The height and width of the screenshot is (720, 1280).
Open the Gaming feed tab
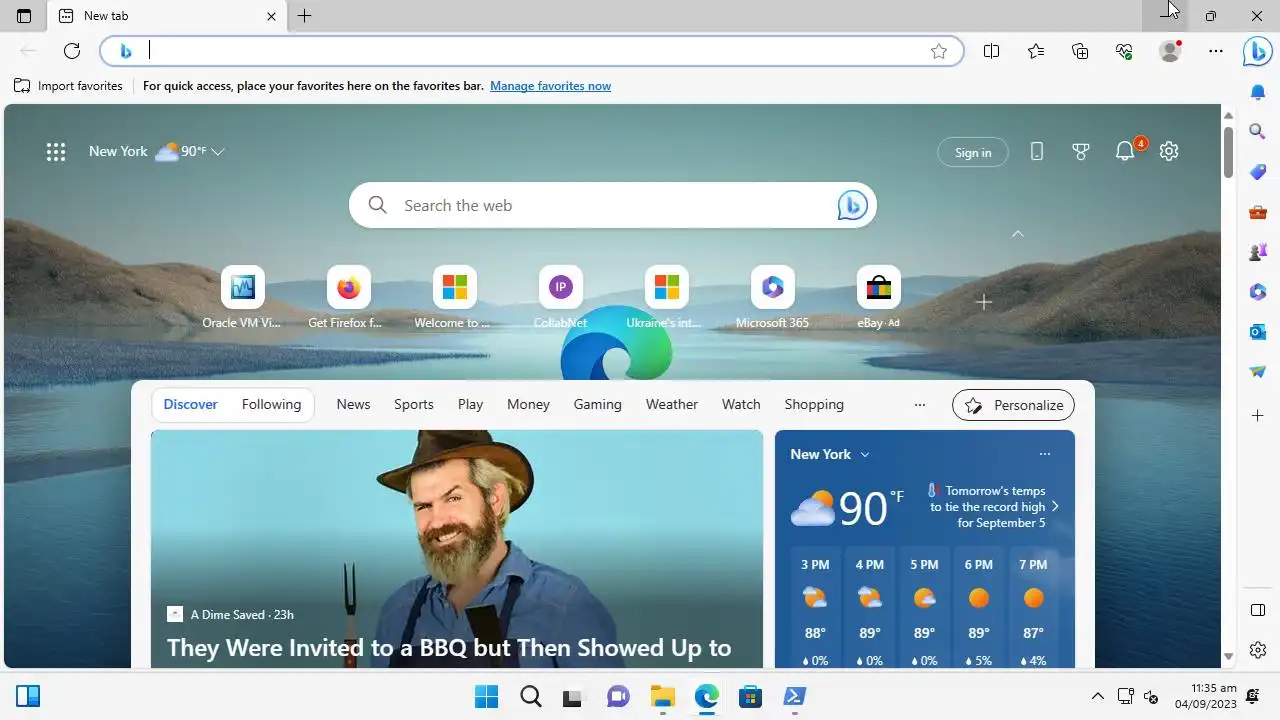tap(597, 405)
